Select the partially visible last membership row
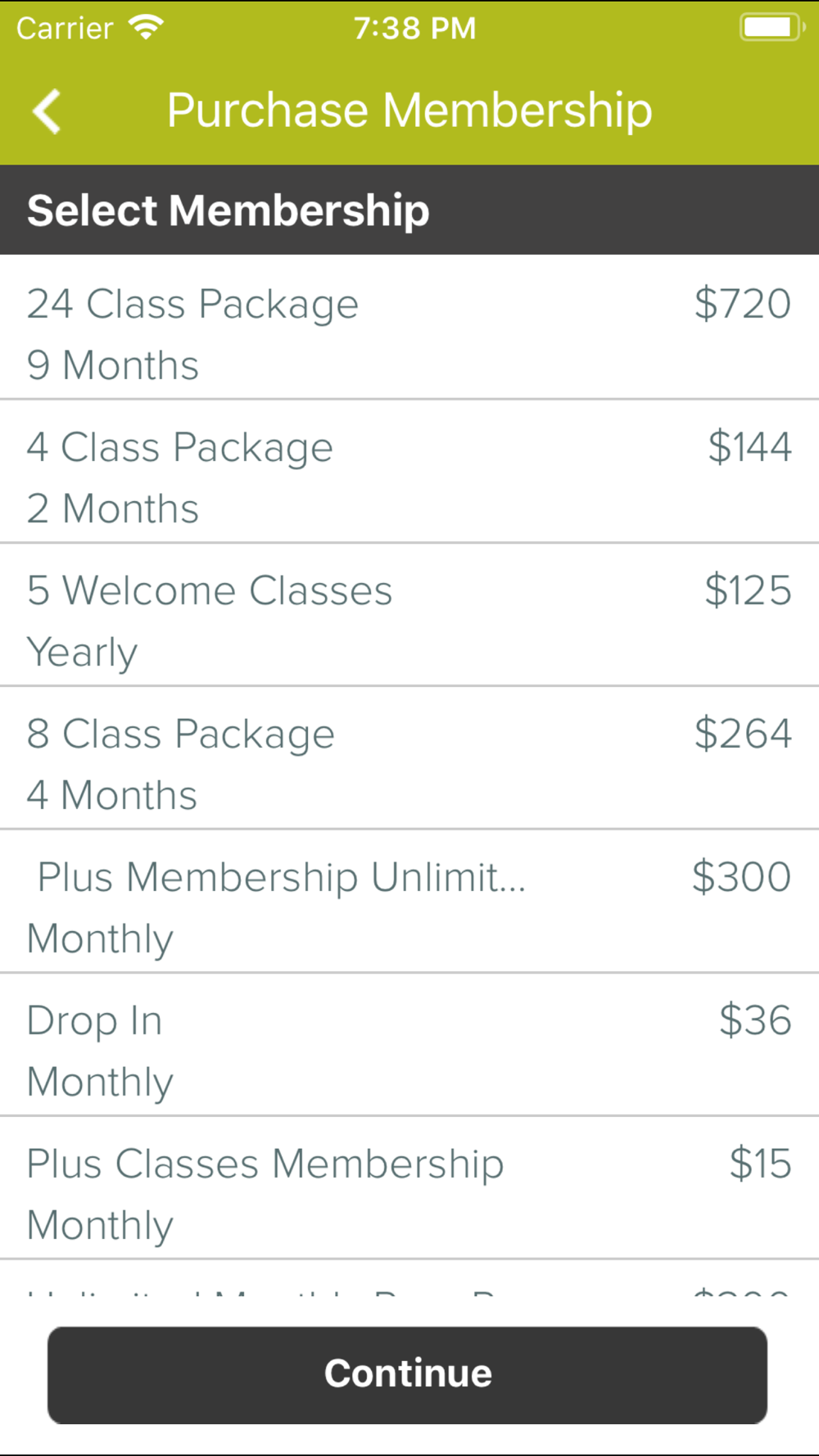 click(409, 1278)
